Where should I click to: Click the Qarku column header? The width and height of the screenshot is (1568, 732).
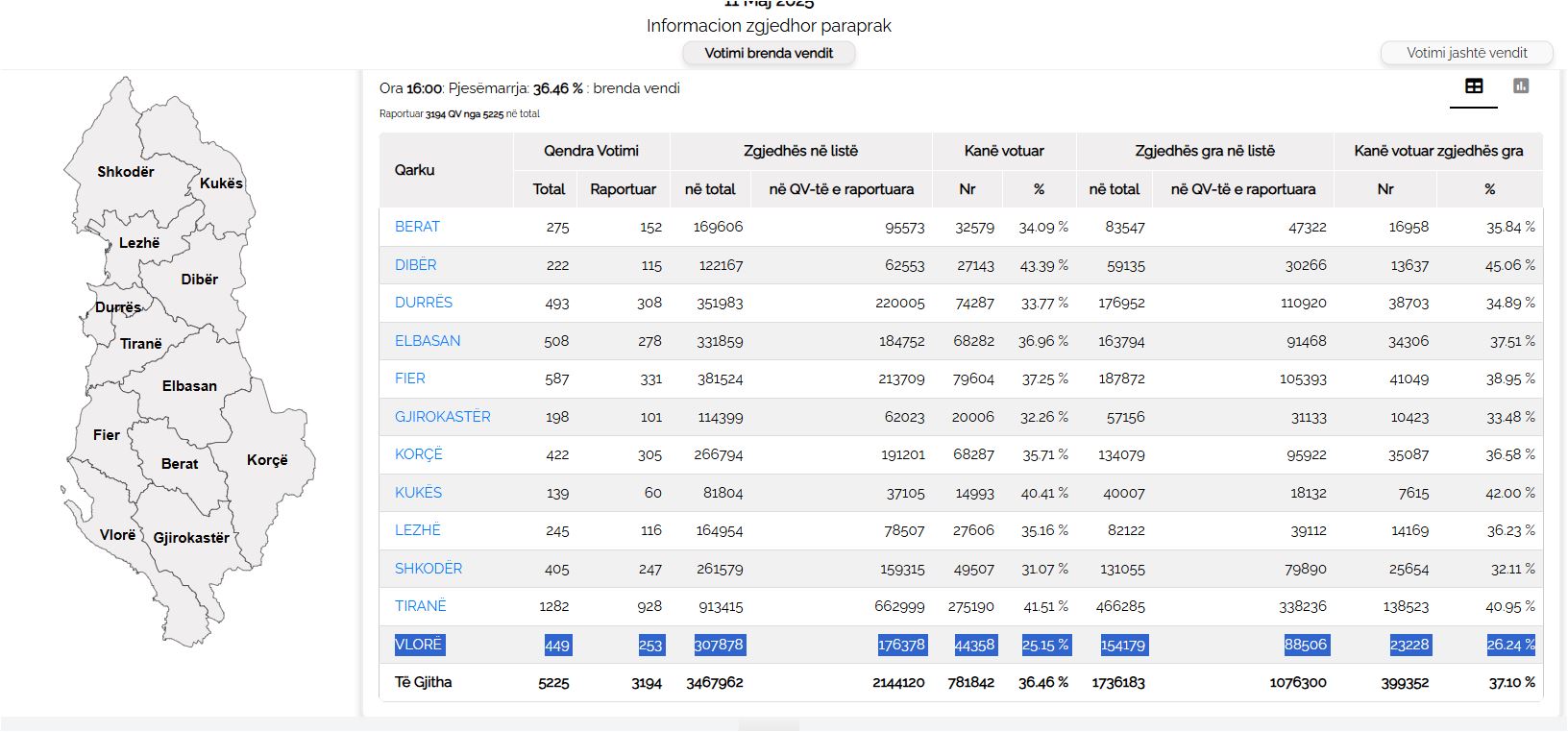tap(414, 170)
